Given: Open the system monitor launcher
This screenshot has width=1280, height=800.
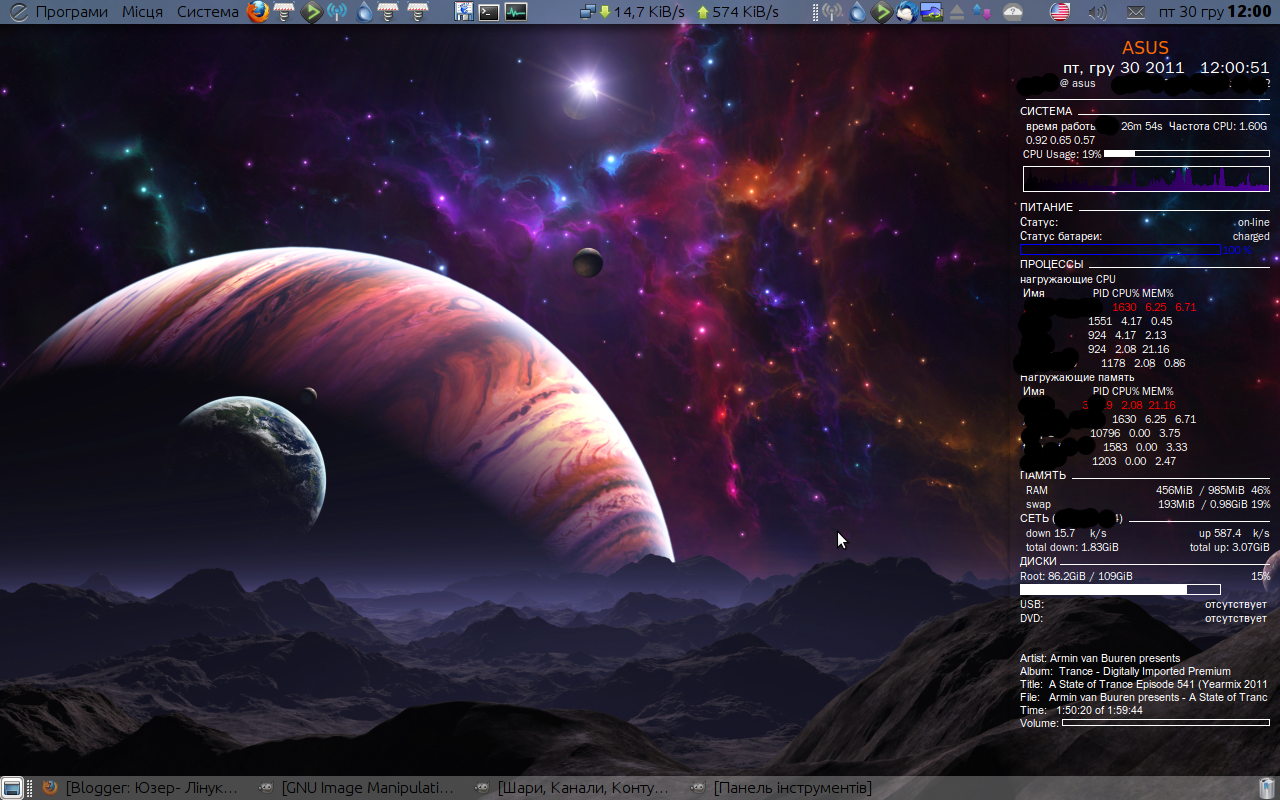Looking at the screenshot, I should coord(516,12).
